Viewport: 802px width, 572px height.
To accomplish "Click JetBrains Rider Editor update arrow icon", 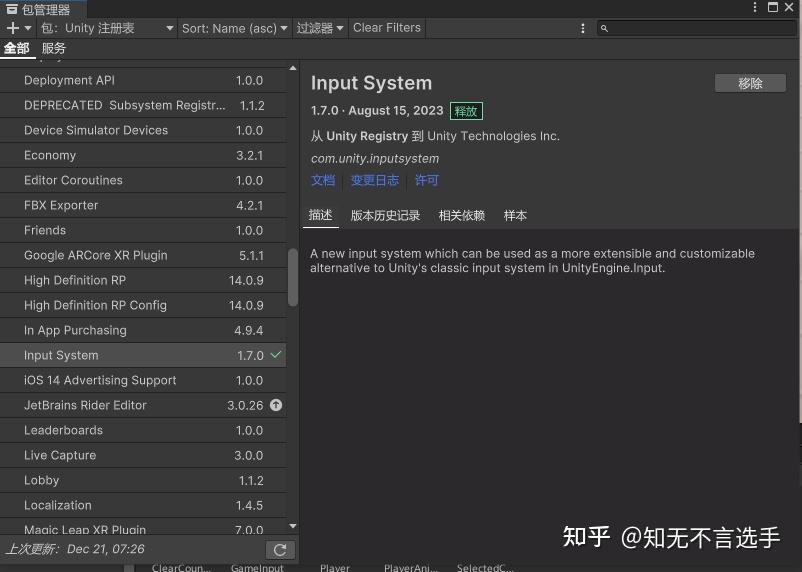I will pyautogui.click(x=276, y=405).
